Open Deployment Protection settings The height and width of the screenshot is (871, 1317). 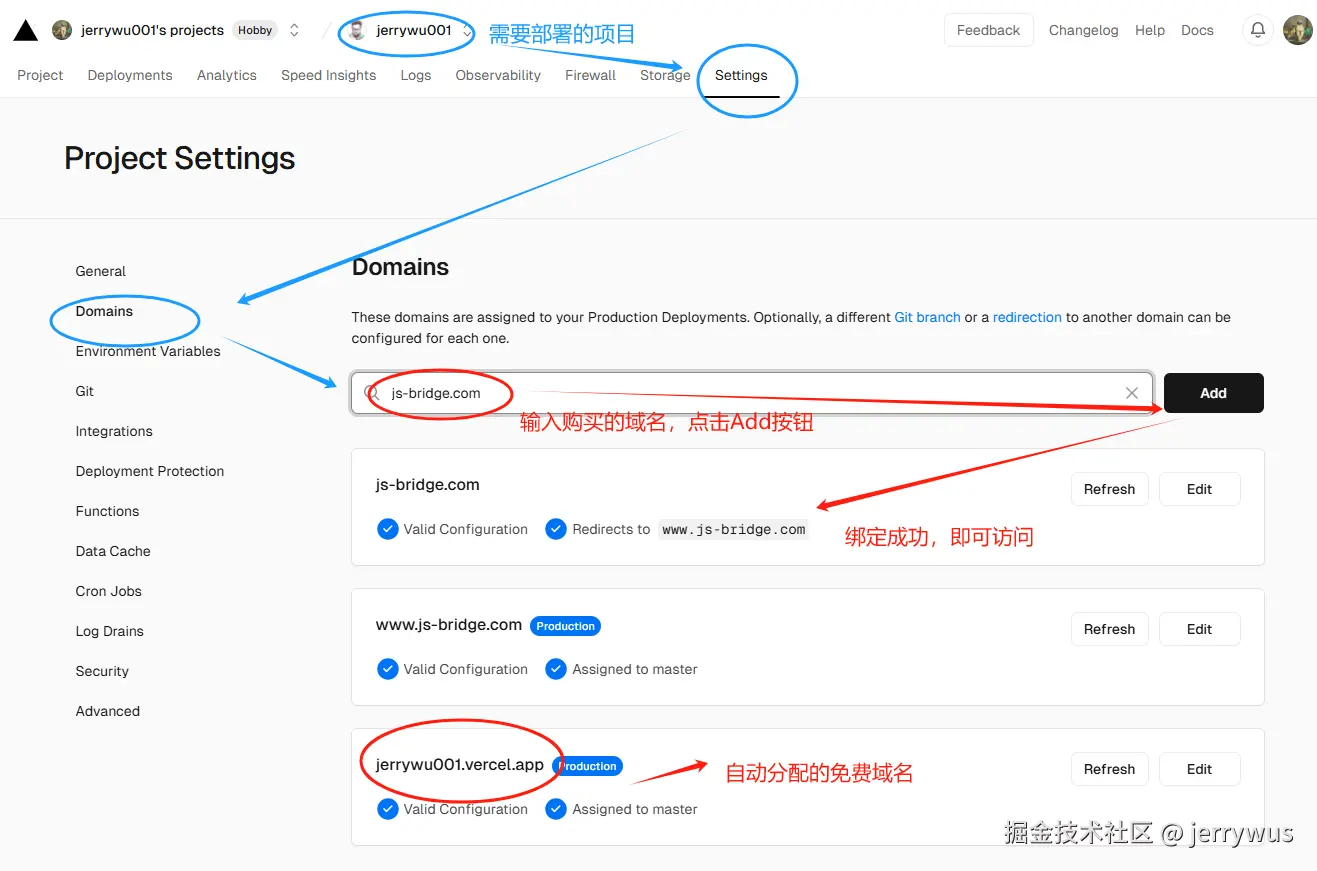pos(150,471)
